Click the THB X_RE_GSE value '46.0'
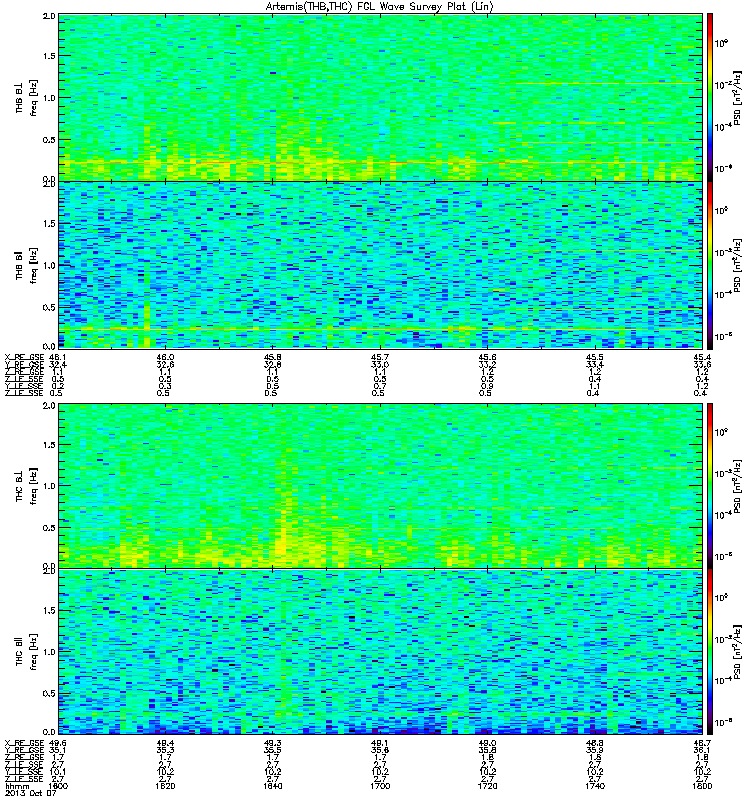 pos(165,357)
